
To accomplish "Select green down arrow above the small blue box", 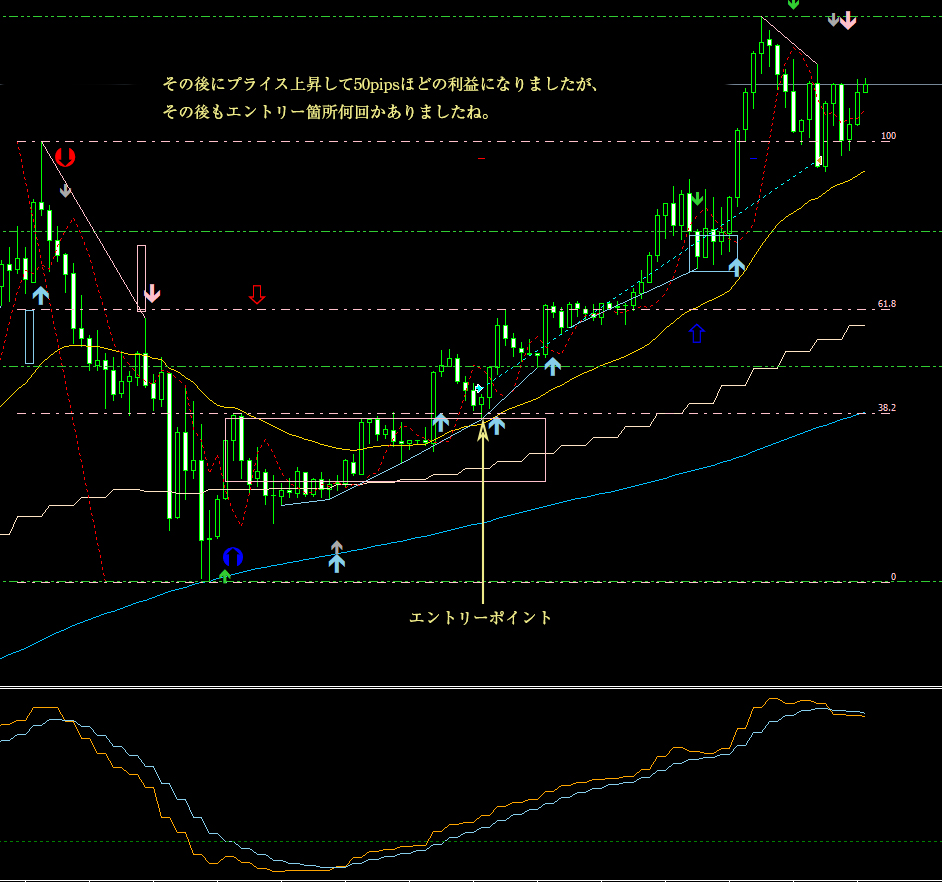I will (696, 199).
